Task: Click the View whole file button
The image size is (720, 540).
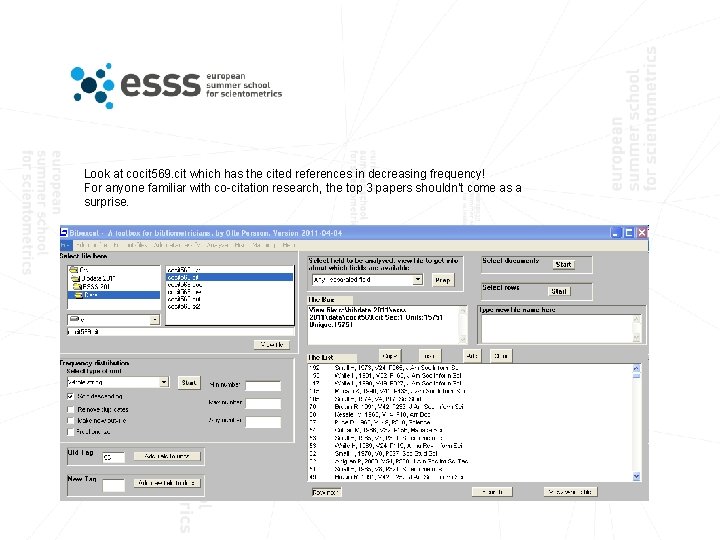Action: point(571,492)
